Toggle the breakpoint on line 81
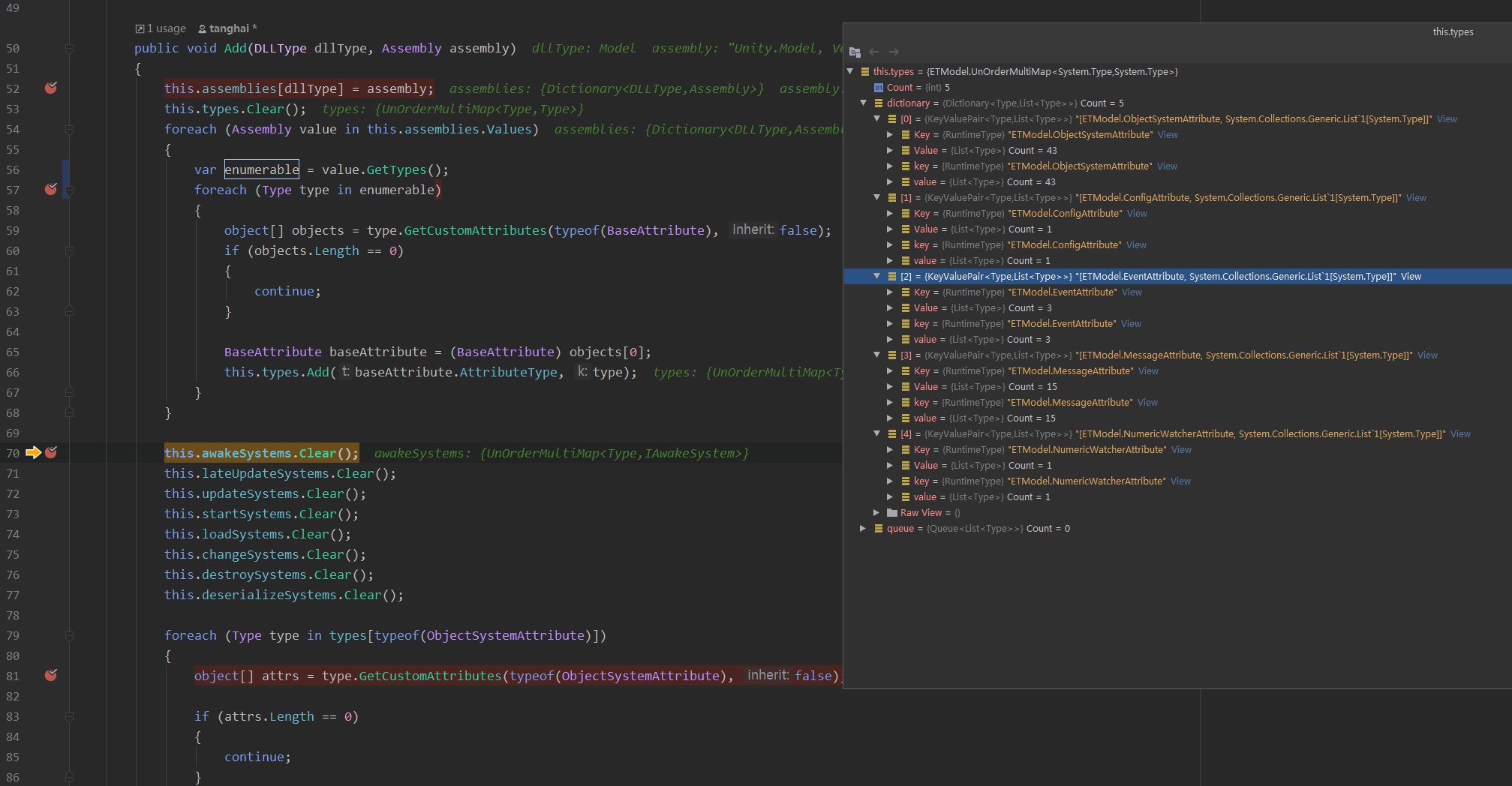Screen dimensions: 1512x786 coord(51,676)
